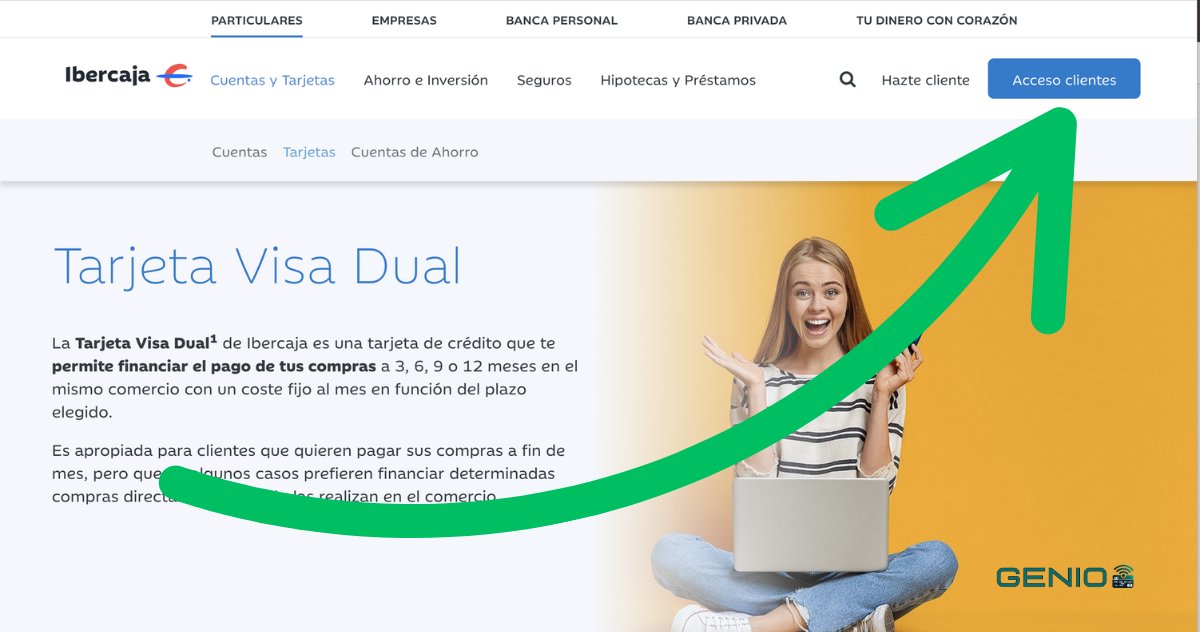
Task: Open the Banca Privada section
Action: click(x=737, y=20)
